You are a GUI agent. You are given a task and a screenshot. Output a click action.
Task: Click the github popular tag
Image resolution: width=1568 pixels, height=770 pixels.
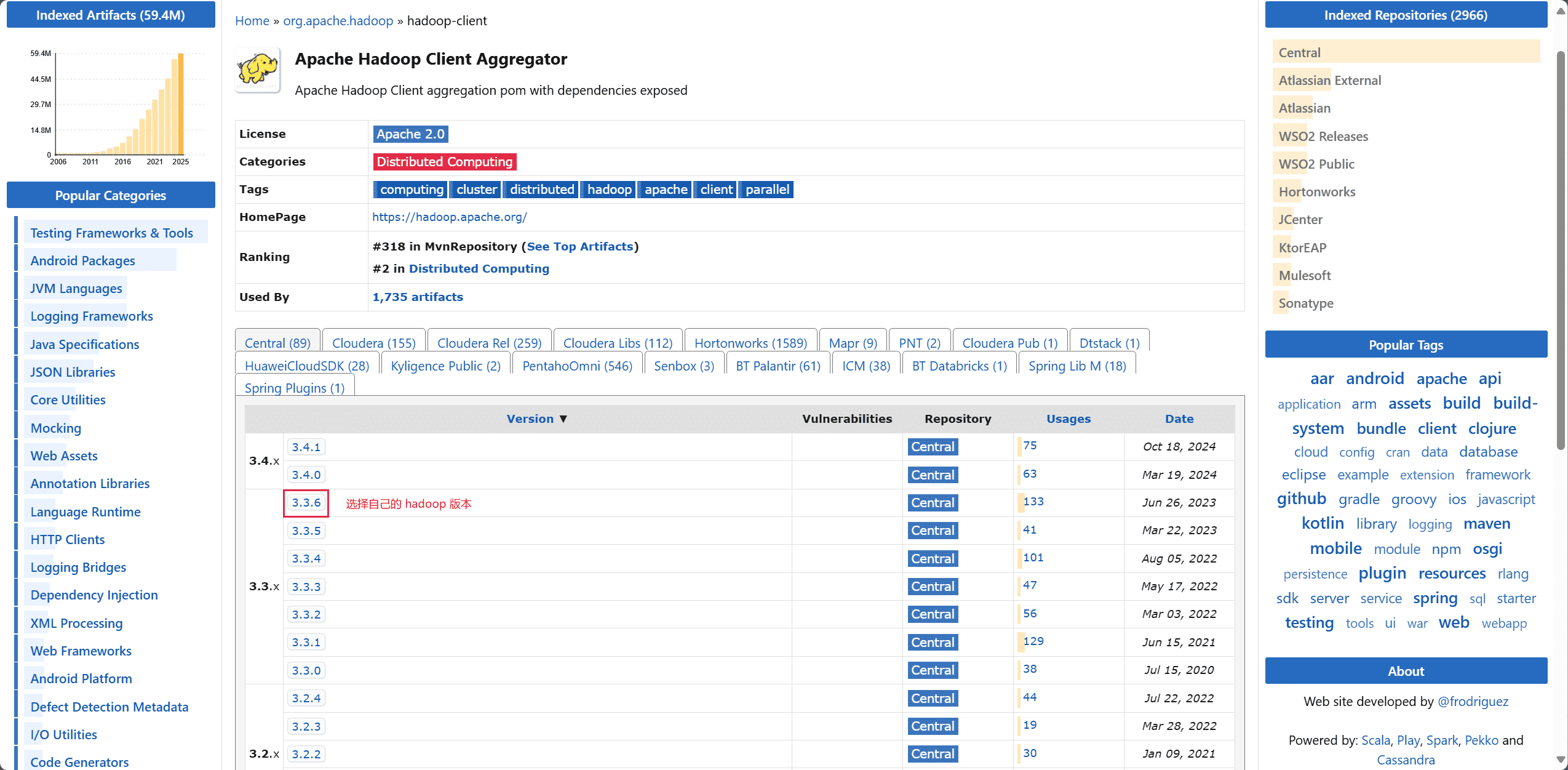coord(1301,499)
